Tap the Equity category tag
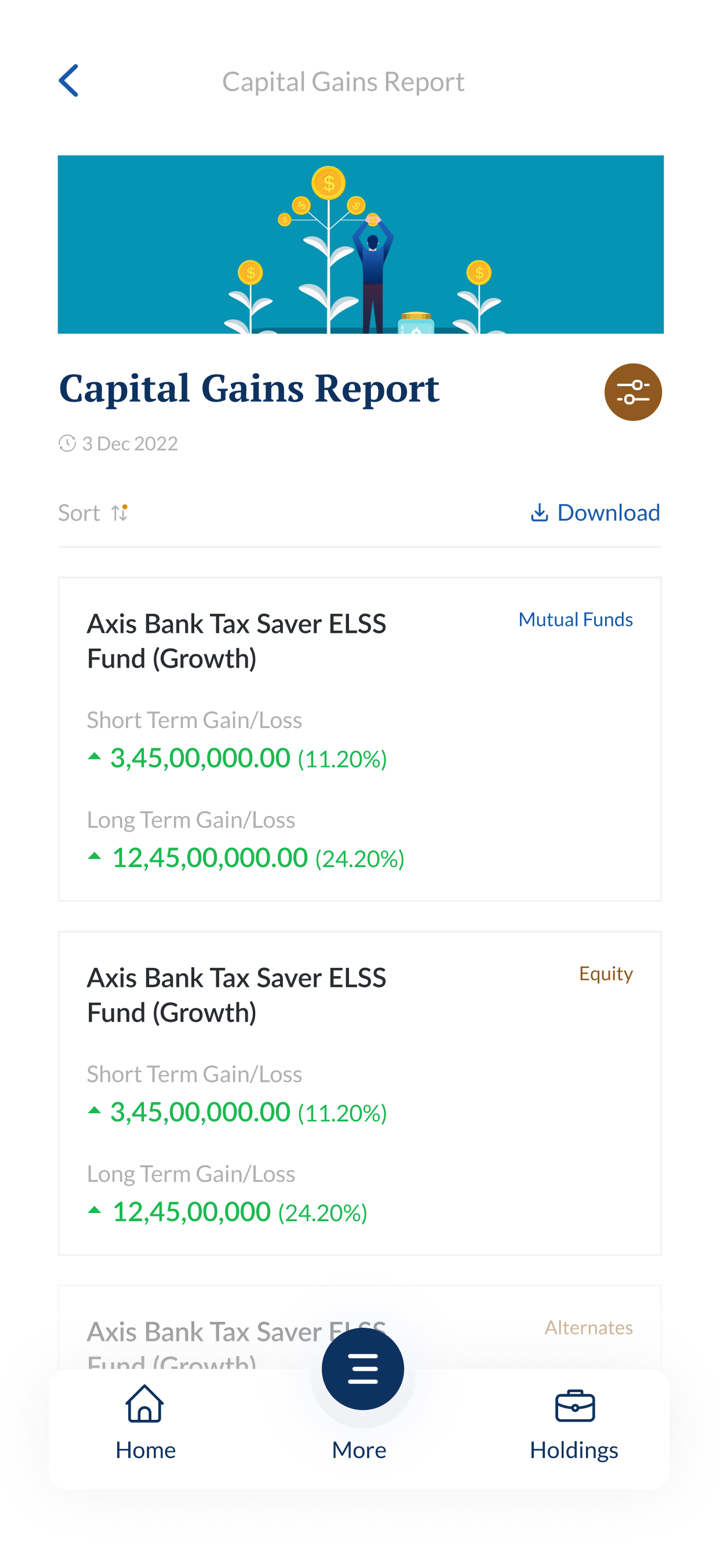This screenshot has width=720, height=1558. 605,974
